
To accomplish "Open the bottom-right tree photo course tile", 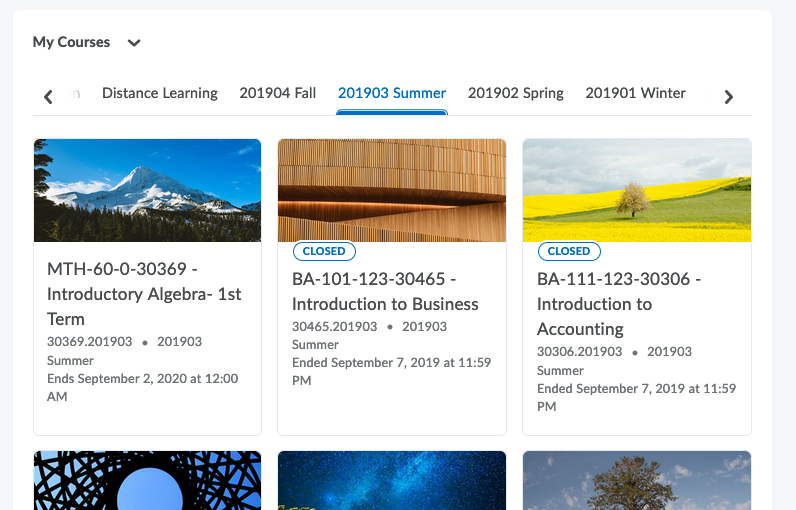I will [x=636, y=481].
